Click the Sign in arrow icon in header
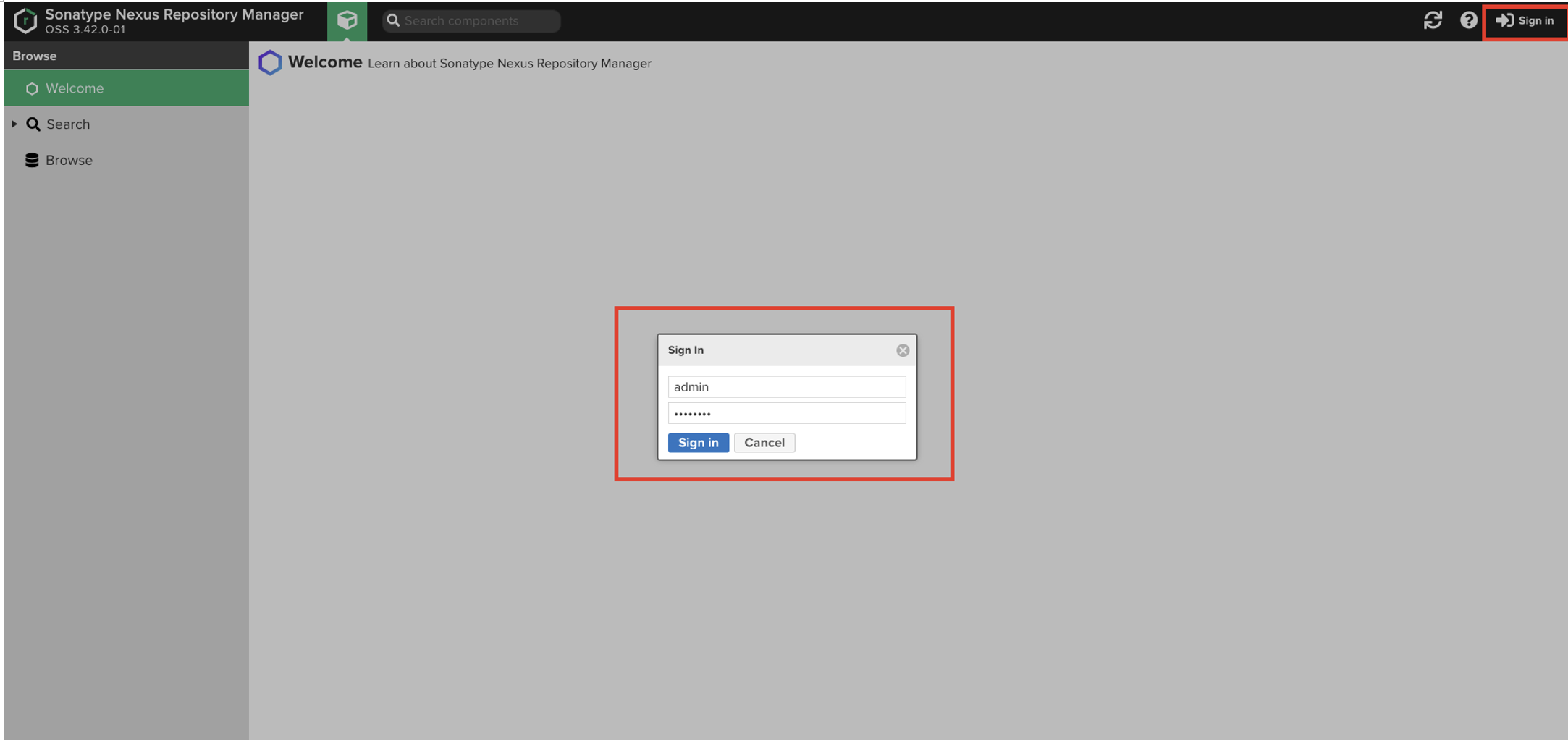 pyautogui.click(x=1504, y=20)
